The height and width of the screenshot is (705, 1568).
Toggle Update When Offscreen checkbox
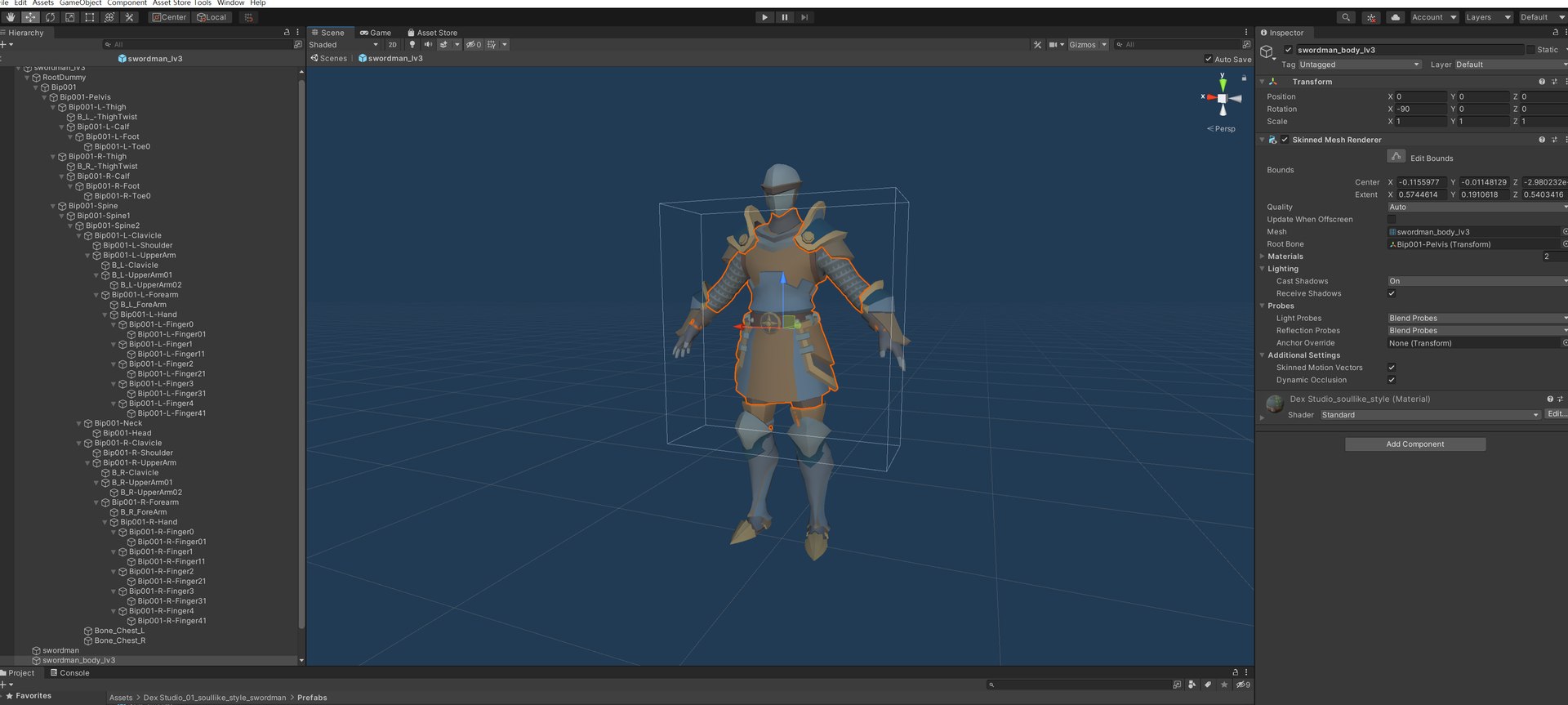[1392, 220]
